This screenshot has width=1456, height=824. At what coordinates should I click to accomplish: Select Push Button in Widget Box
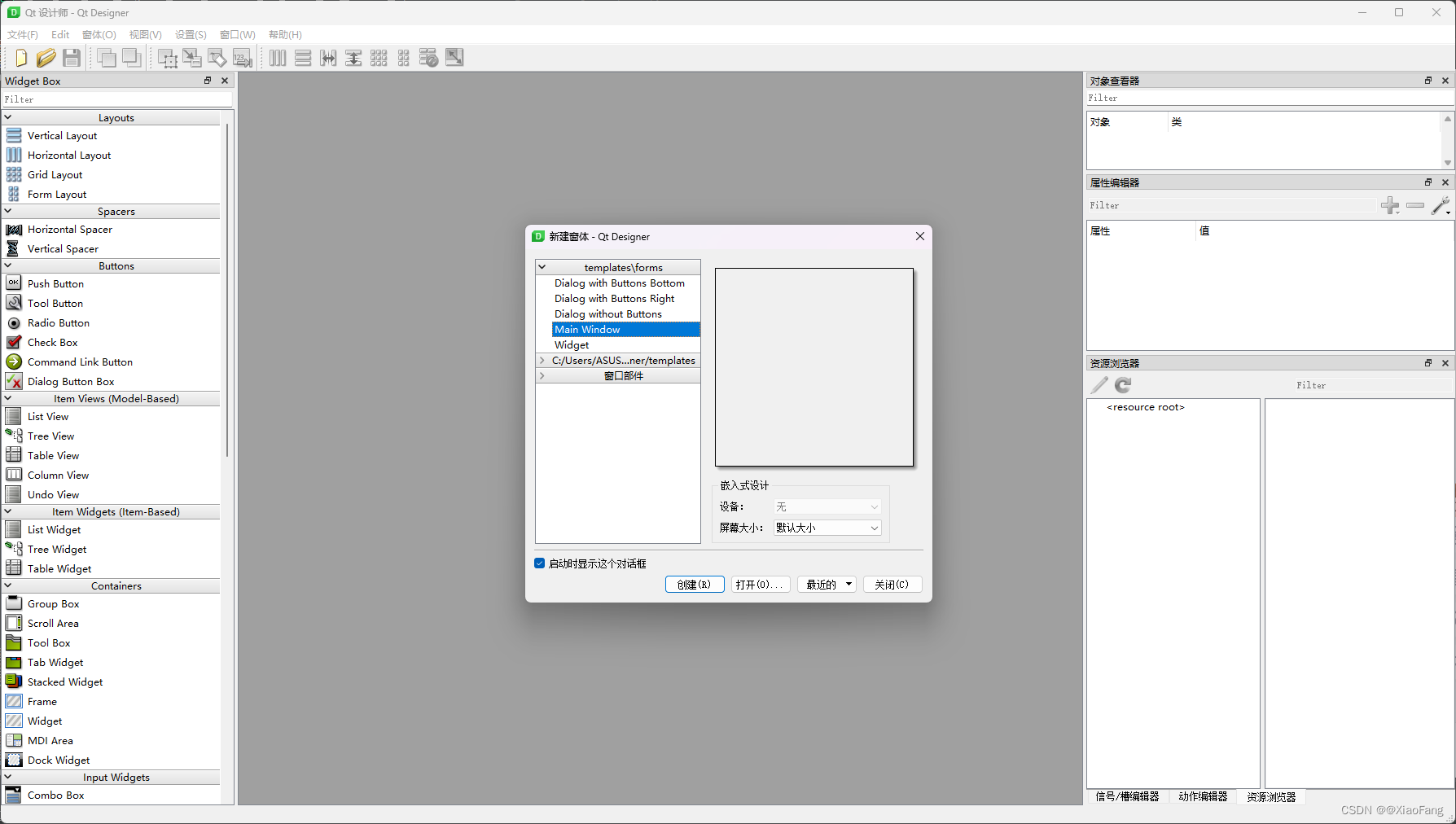pyautogui.click(x=55, y=283)
